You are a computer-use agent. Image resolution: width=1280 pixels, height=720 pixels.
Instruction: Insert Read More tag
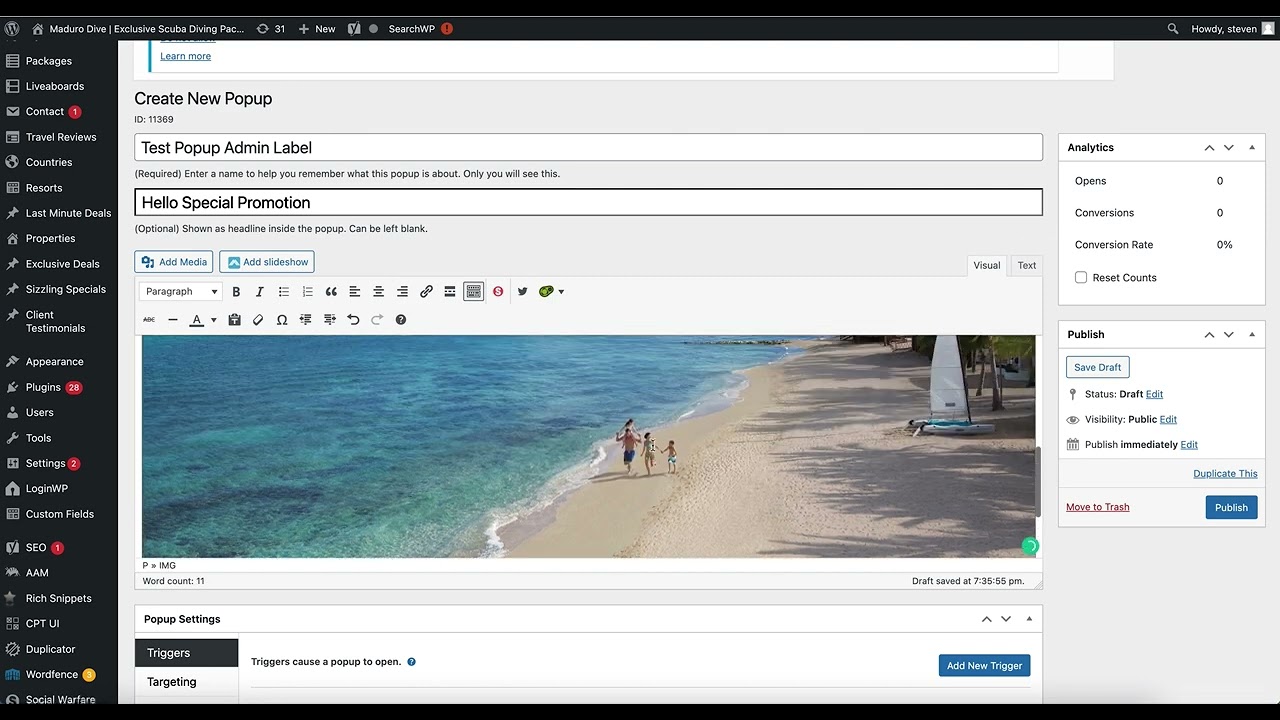450,292
